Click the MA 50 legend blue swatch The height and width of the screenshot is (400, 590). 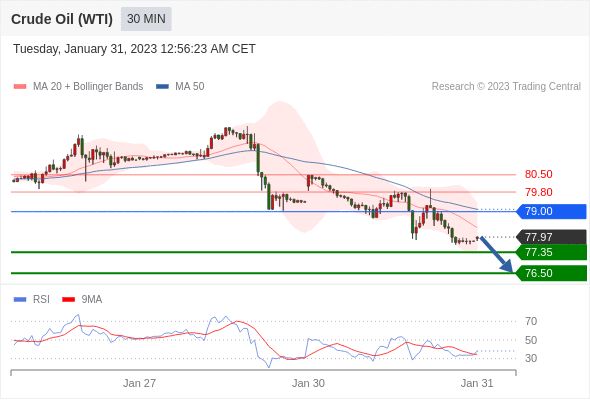point(162,87)
